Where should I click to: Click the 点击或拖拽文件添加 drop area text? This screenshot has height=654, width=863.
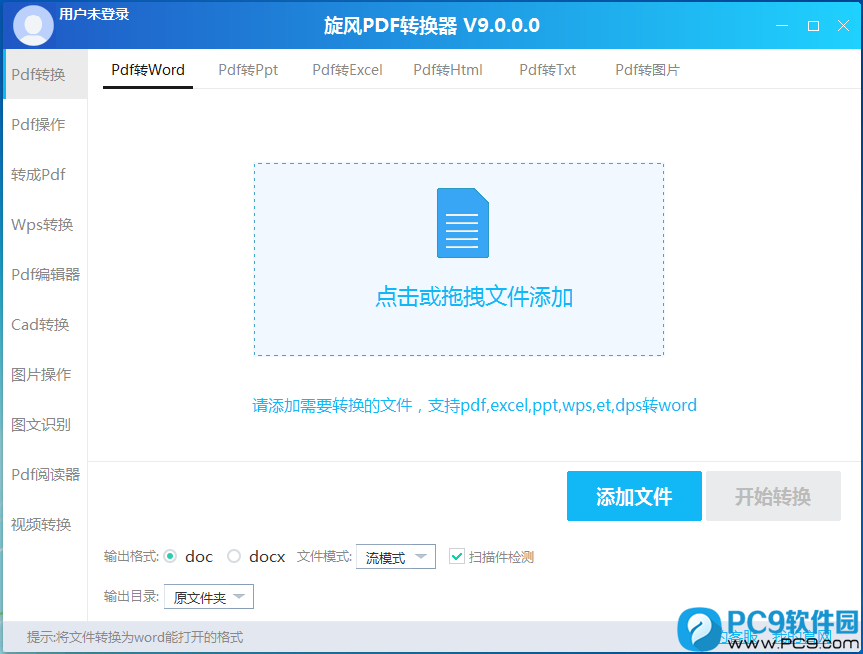point(474,297)
